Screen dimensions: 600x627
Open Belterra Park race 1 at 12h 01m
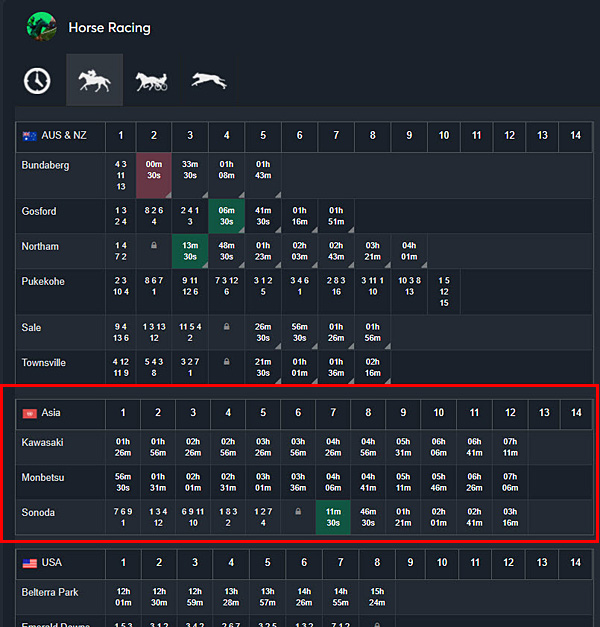(x=123, y=597)
